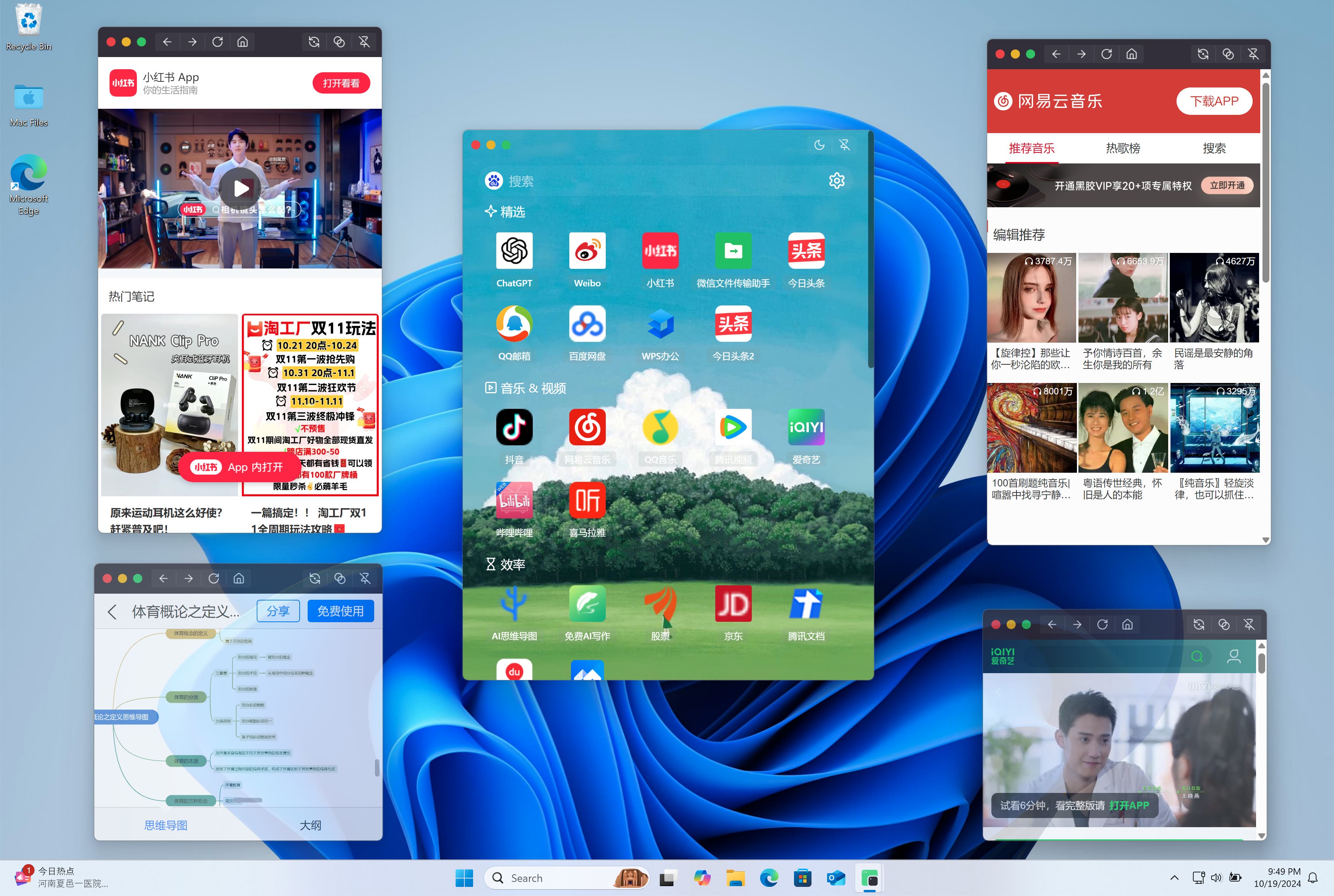Switch to the 热歌榜 tab in 网易云音乐
The image size is (1334, 896).
tap(1123, 148)
